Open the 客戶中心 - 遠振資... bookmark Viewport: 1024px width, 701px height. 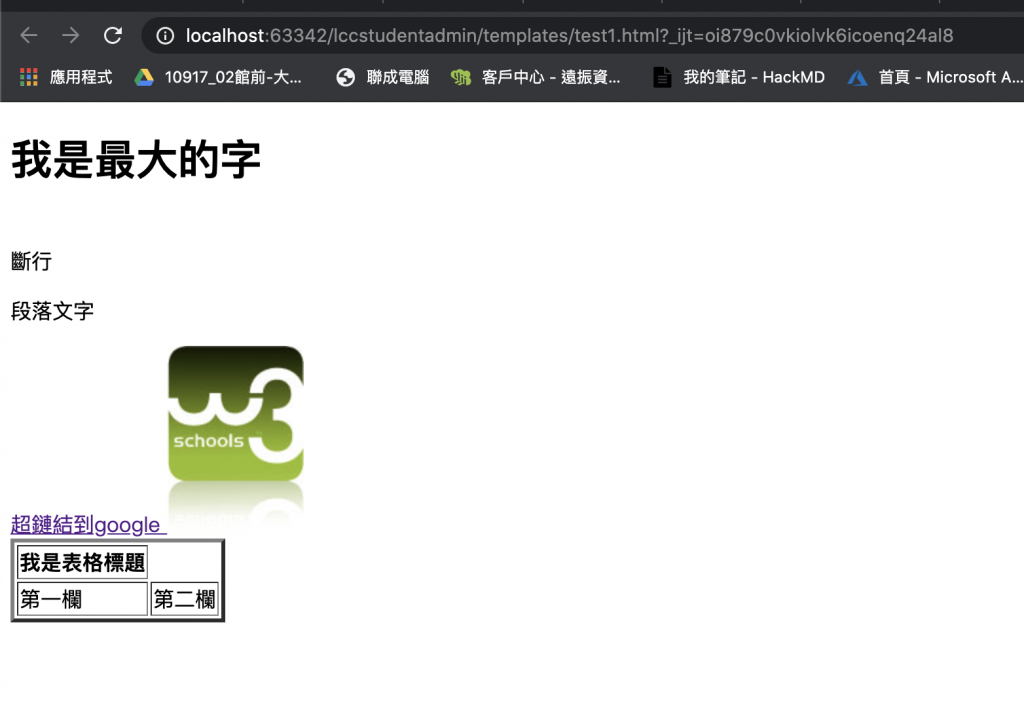tap(551, 77)
